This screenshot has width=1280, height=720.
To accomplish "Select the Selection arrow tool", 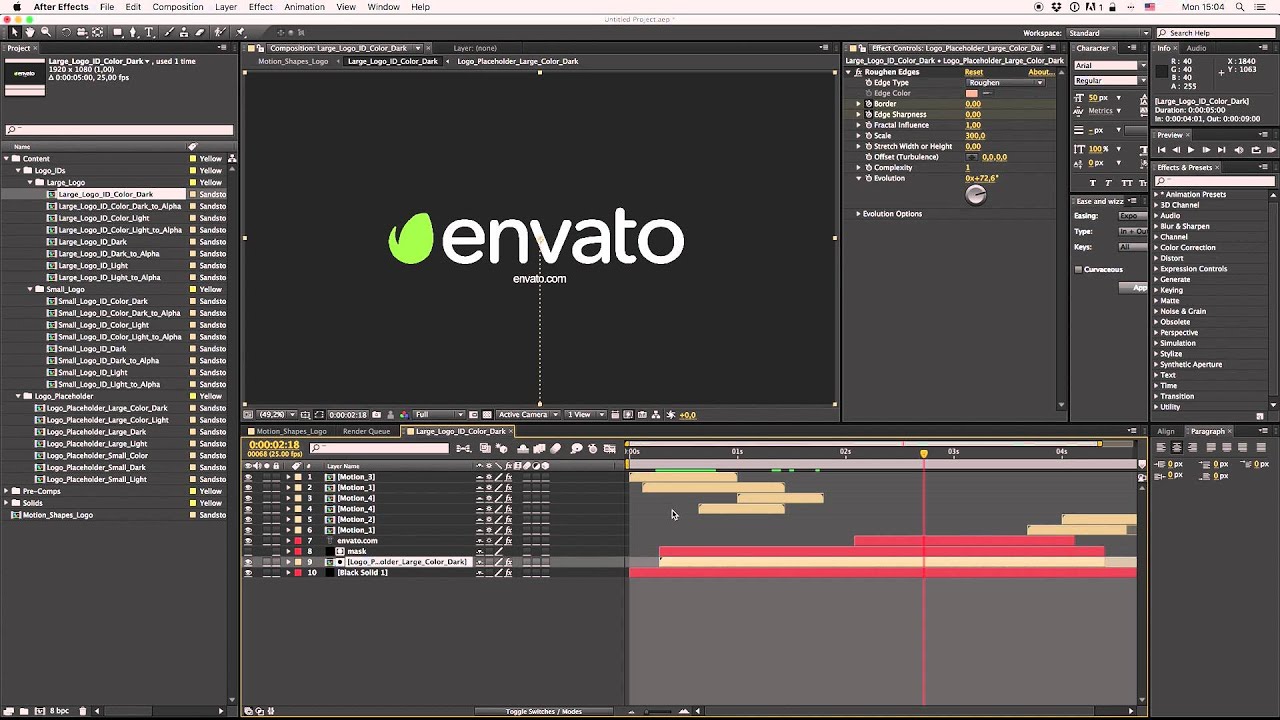I will [15, 32].
